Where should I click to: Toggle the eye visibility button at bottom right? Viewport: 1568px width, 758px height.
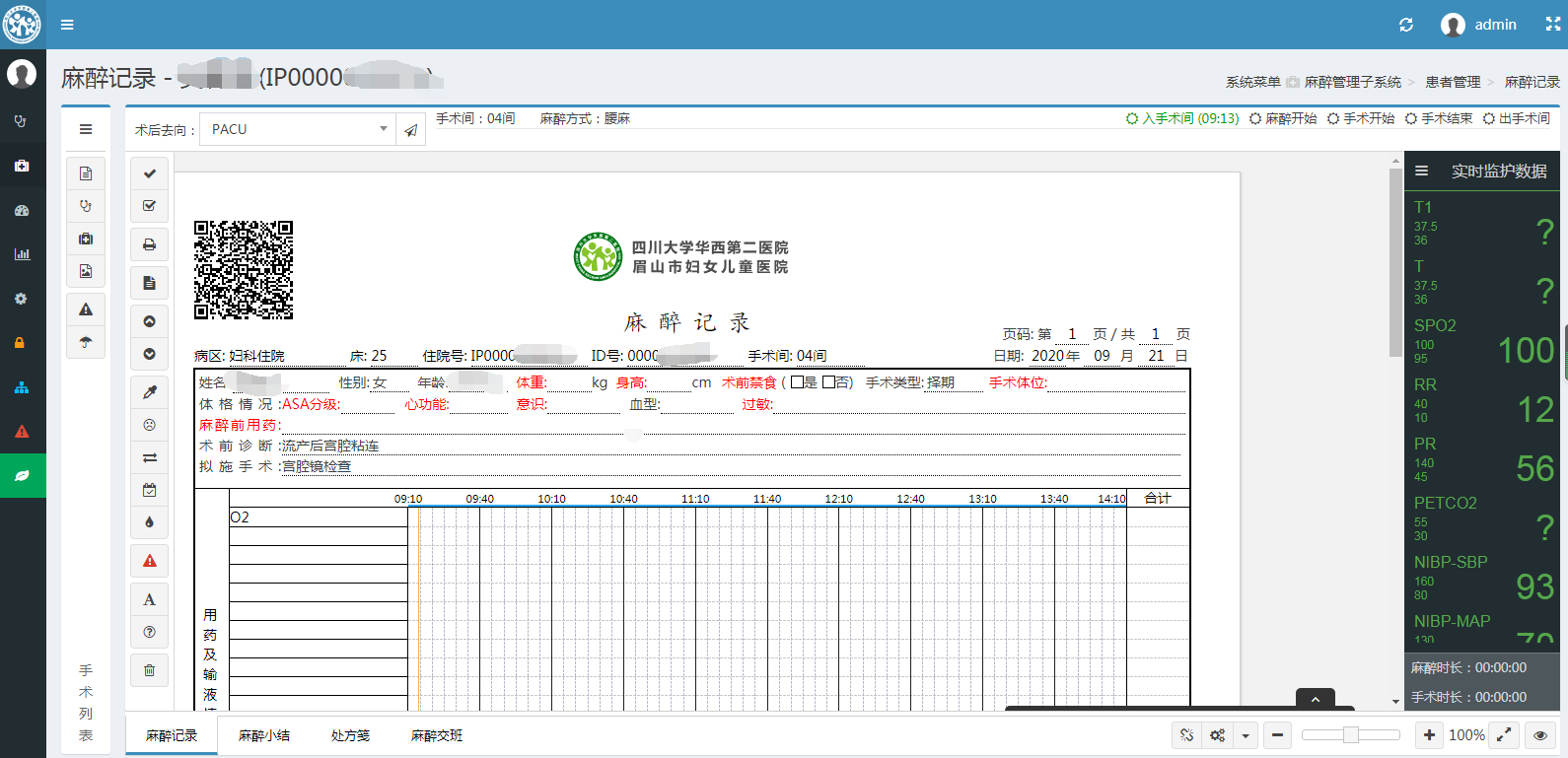click(x=1539, y=735)
